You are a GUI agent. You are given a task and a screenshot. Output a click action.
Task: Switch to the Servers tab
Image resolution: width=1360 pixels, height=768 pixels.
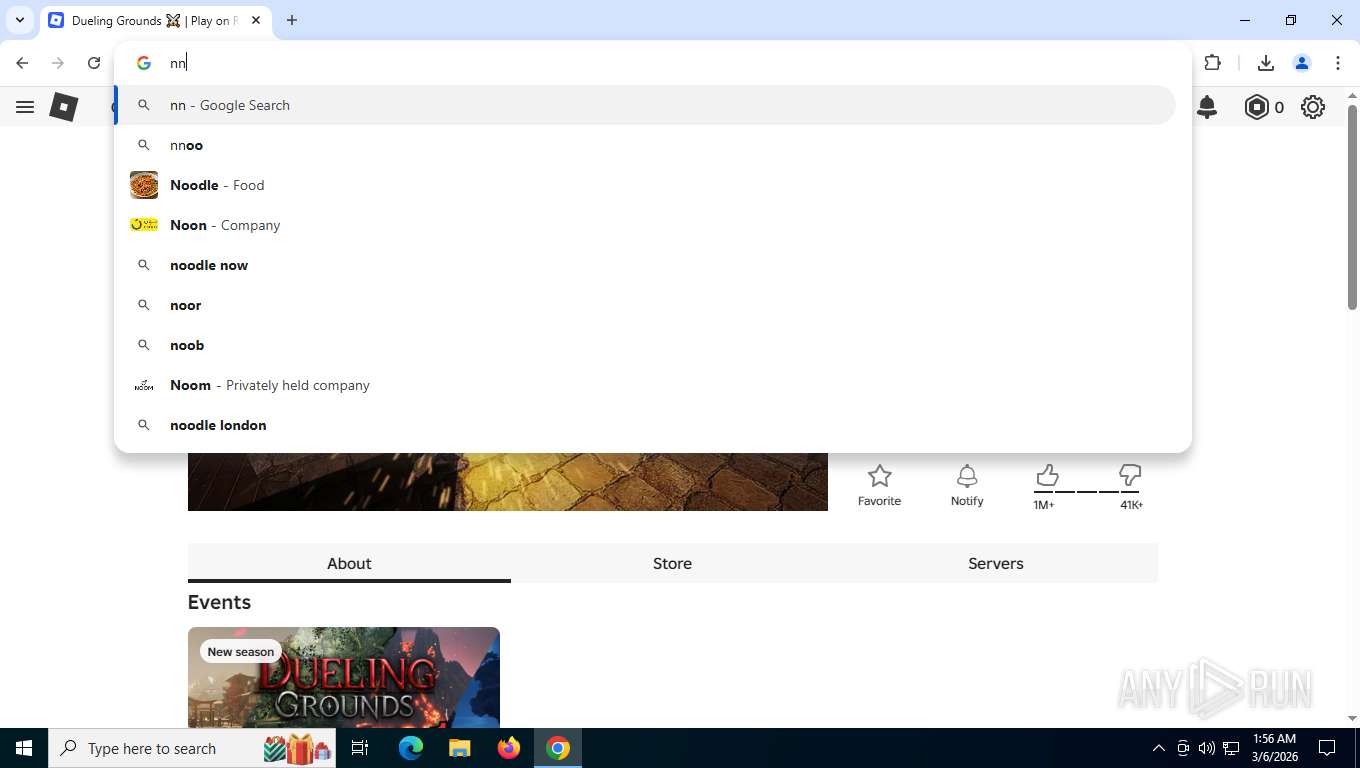pos(996,563)
